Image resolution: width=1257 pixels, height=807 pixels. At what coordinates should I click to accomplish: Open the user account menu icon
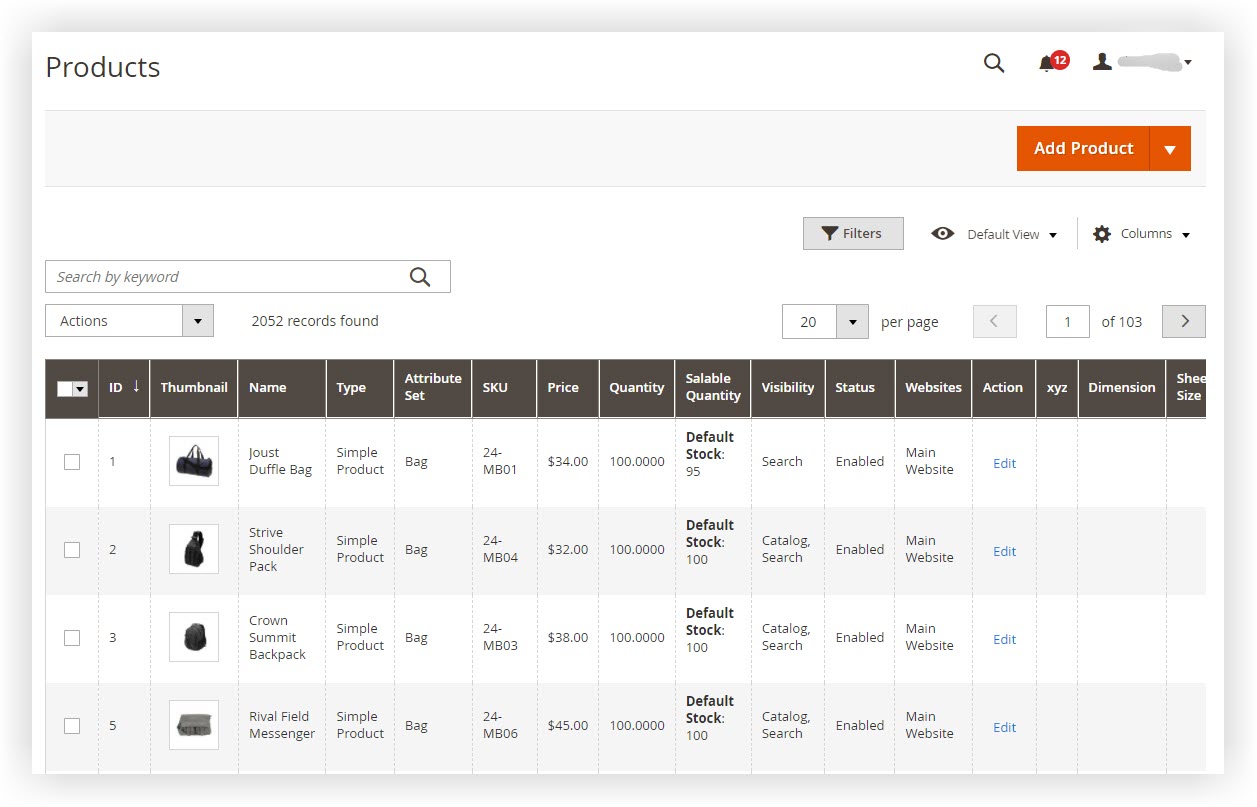[x=1102, y=62]
